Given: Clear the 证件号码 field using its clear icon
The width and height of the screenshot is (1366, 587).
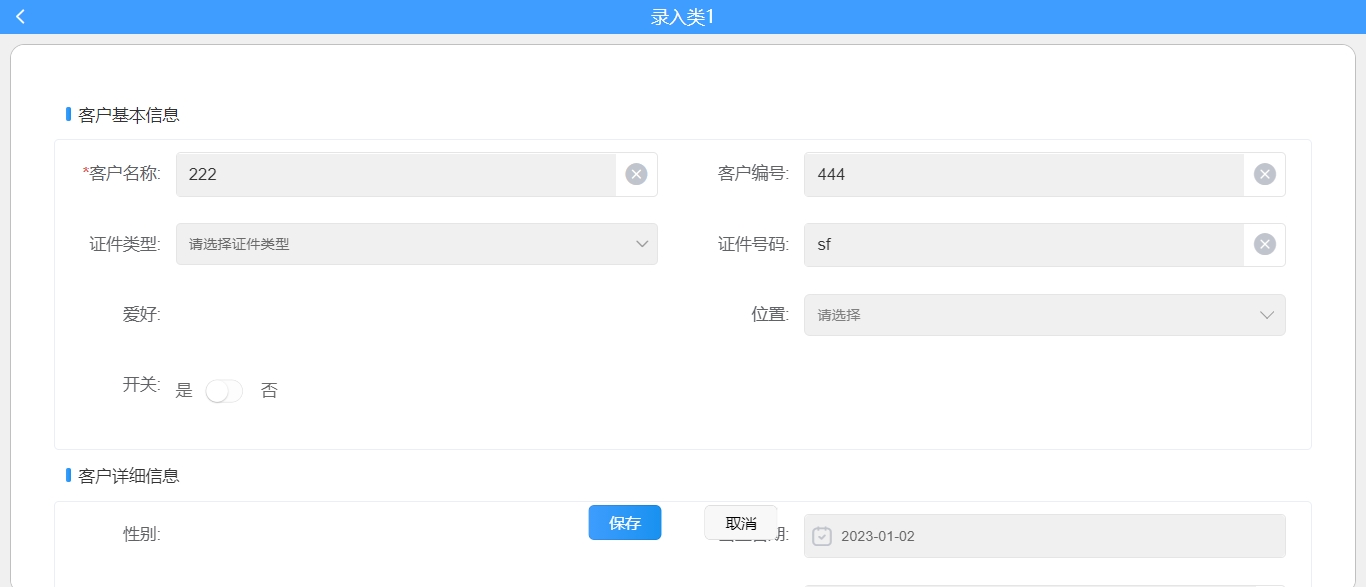Looking at the screenshot, I should [1264, 243].
